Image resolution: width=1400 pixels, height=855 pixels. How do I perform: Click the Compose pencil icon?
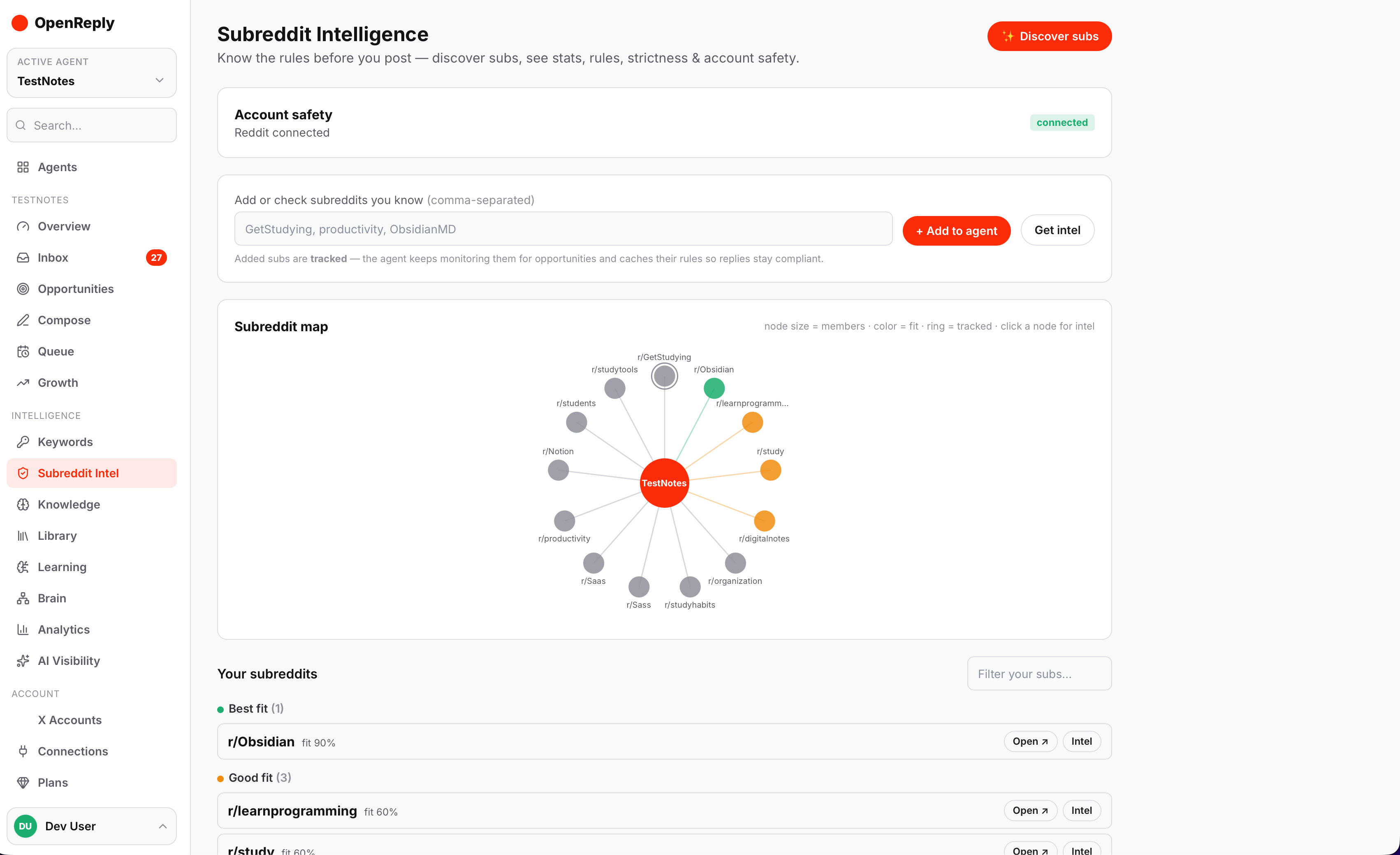click(23, 320)
